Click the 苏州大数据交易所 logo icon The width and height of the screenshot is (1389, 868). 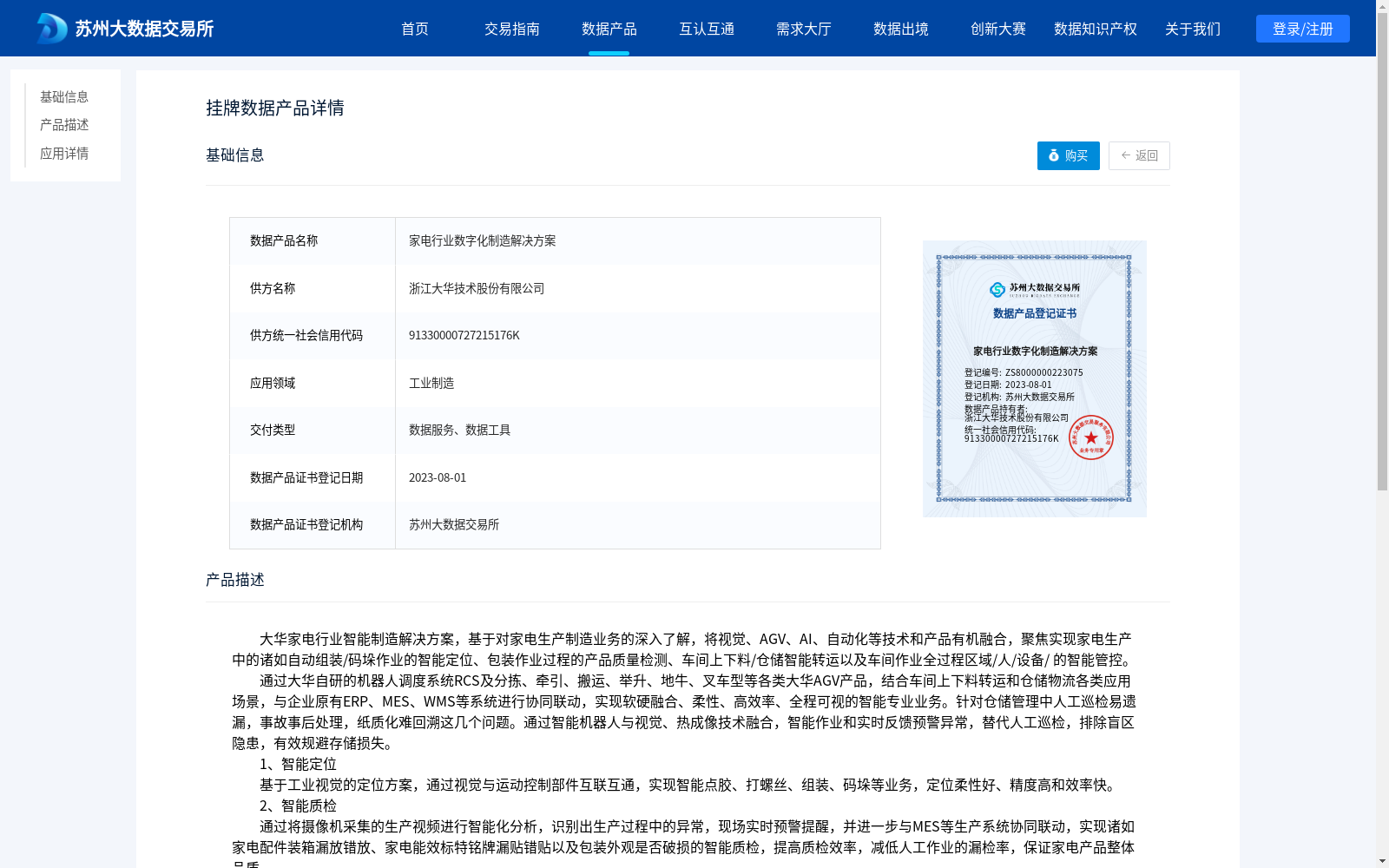tap(52, 29)
